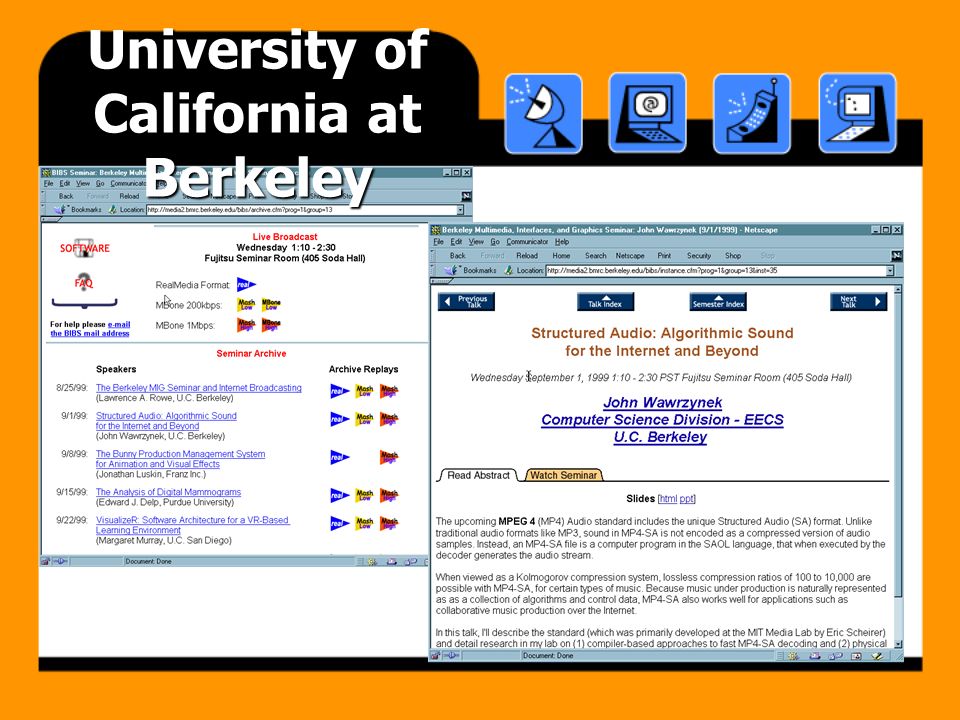Screen dimensions: 960x720
Task: Click Reload in the right Netscape toolbar
Action: 527,256
